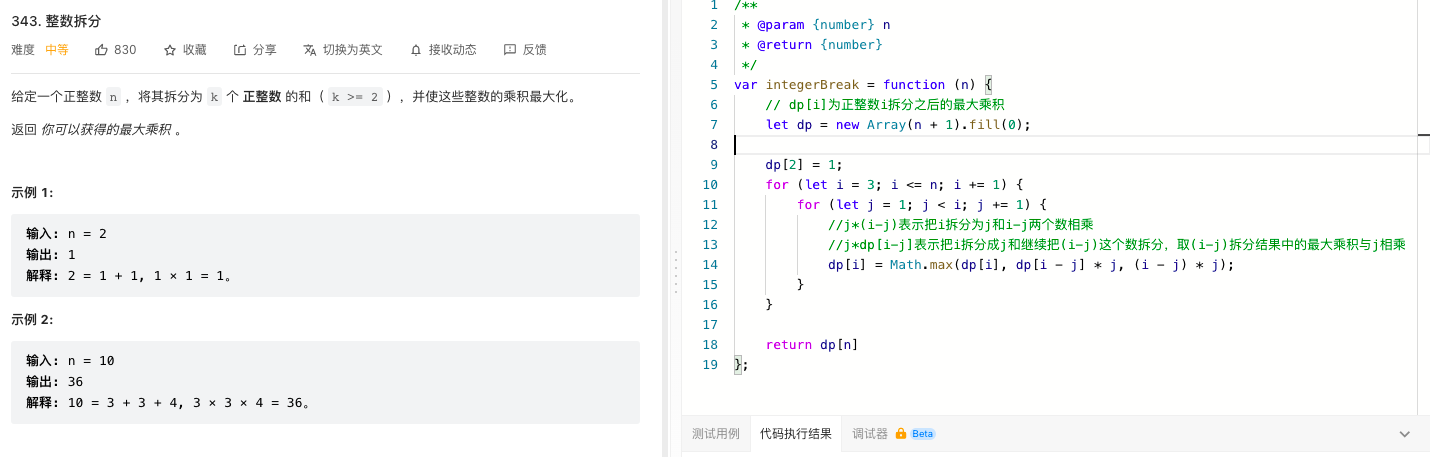Click code line dp[2] = 1;
The image size is (1430, 457).
coord(804,165)
